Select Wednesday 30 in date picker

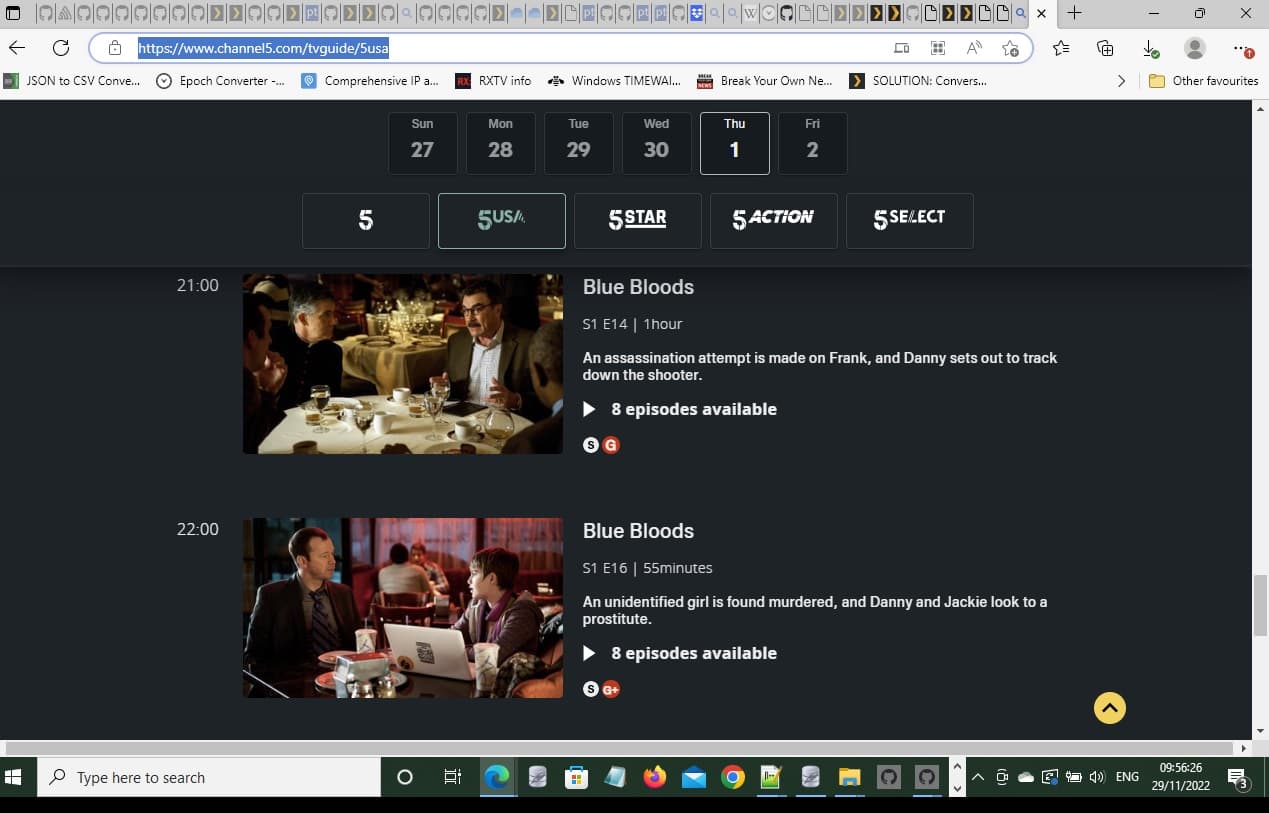656,143
